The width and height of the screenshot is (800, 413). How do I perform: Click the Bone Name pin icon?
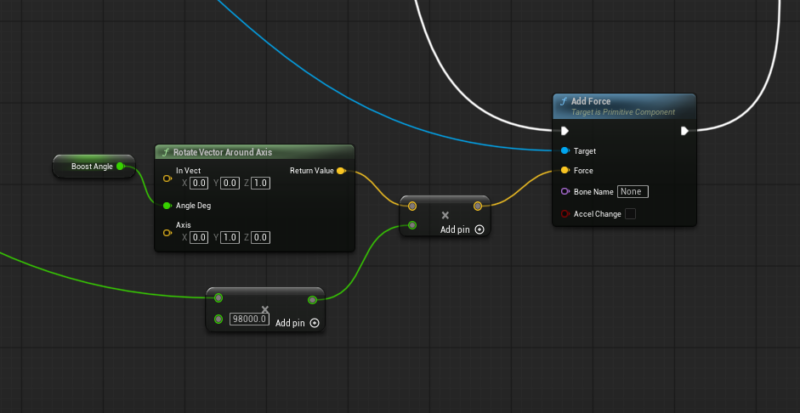pyautogui.click(x=565, y=191)
